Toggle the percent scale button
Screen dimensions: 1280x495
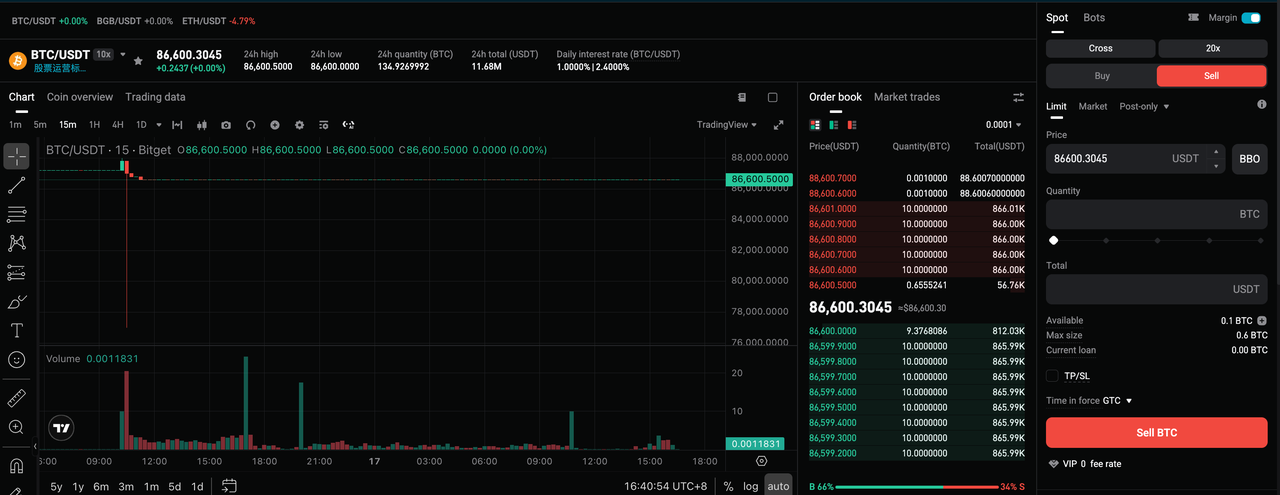[x=728, y=486]
